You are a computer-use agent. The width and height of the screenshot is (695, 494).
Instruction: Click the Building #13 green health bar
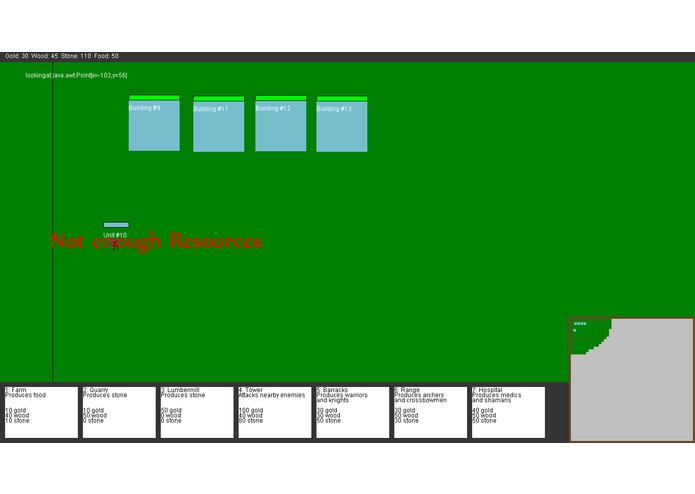pos(342,98)
